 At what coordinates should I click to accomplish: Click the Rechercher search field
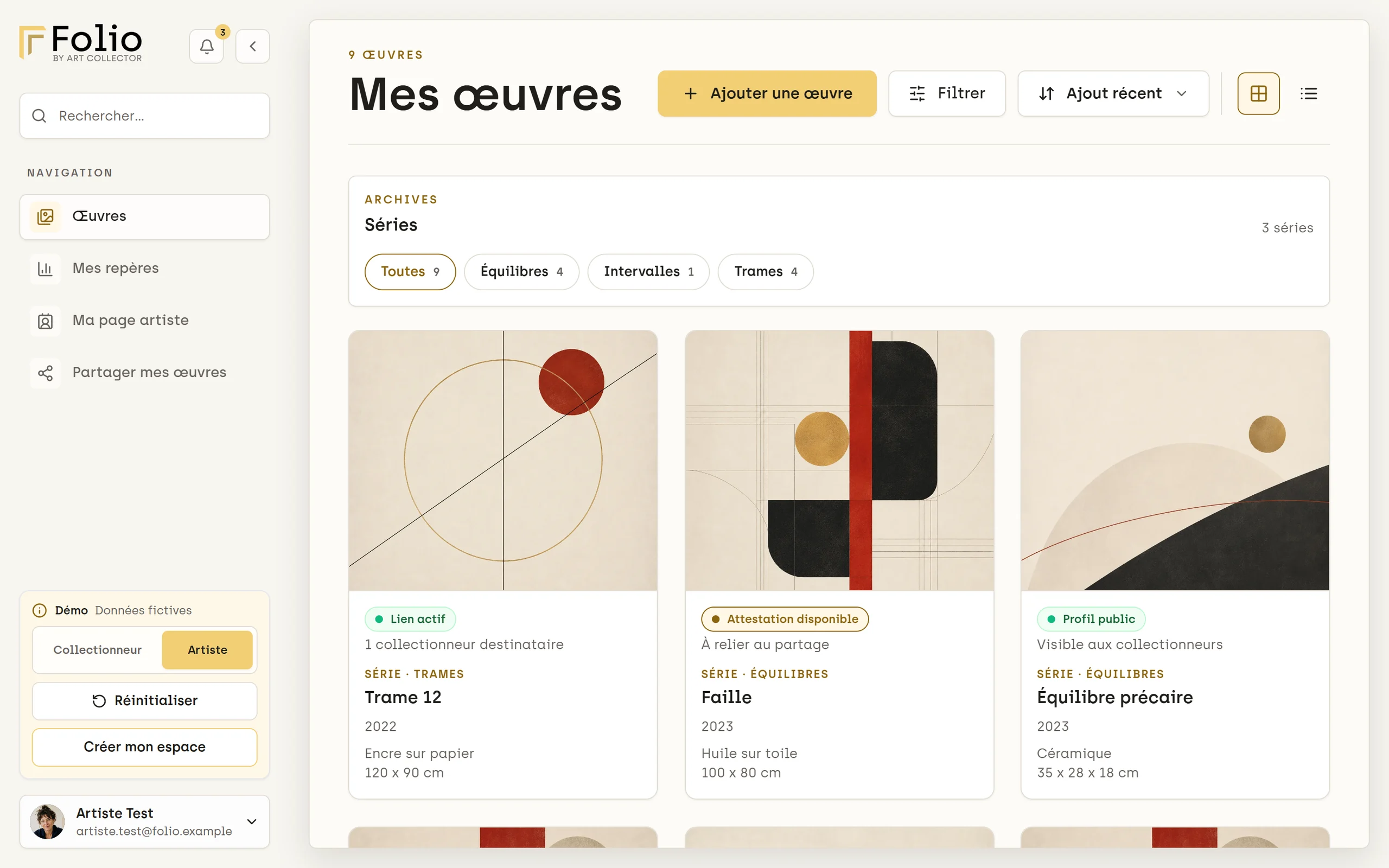click(x=145, y=116)
